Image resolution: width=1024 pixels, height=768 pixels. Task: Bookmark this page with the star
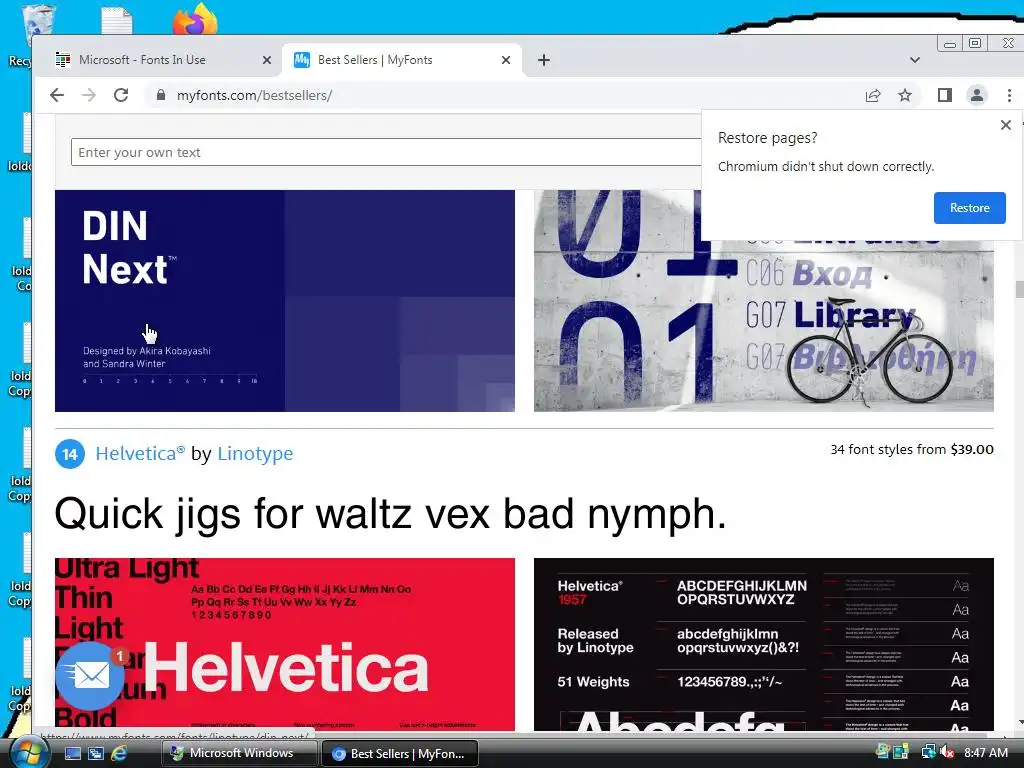[x=904, y=95]
